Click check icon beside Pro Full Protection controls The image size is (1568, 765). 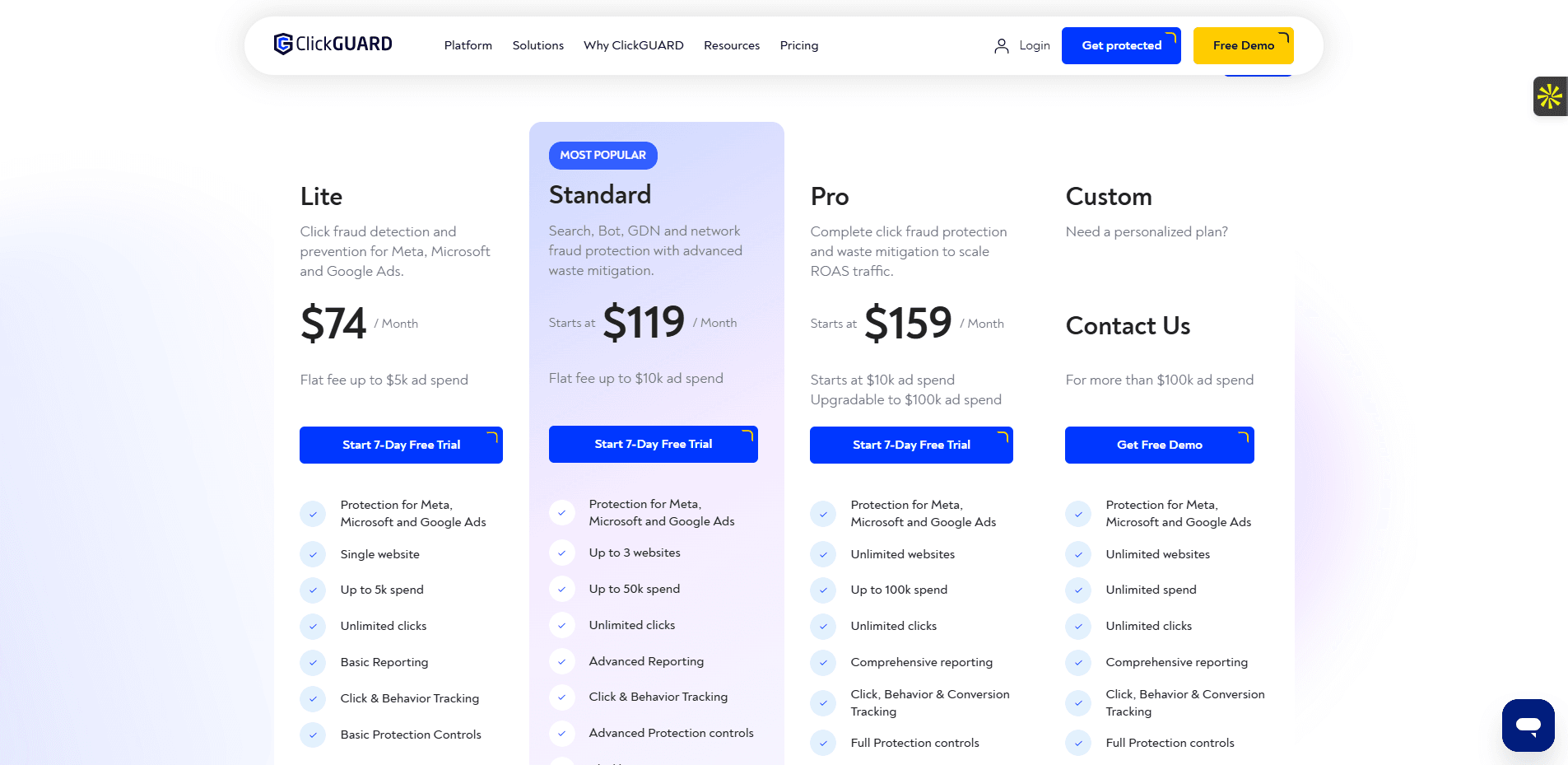pyautogui.click(x=823, y=744)
